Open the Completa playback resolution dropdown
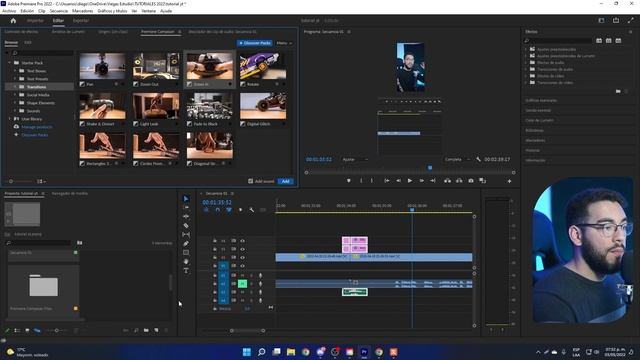The width and height of the screenshot is (640, 360). 457,159
